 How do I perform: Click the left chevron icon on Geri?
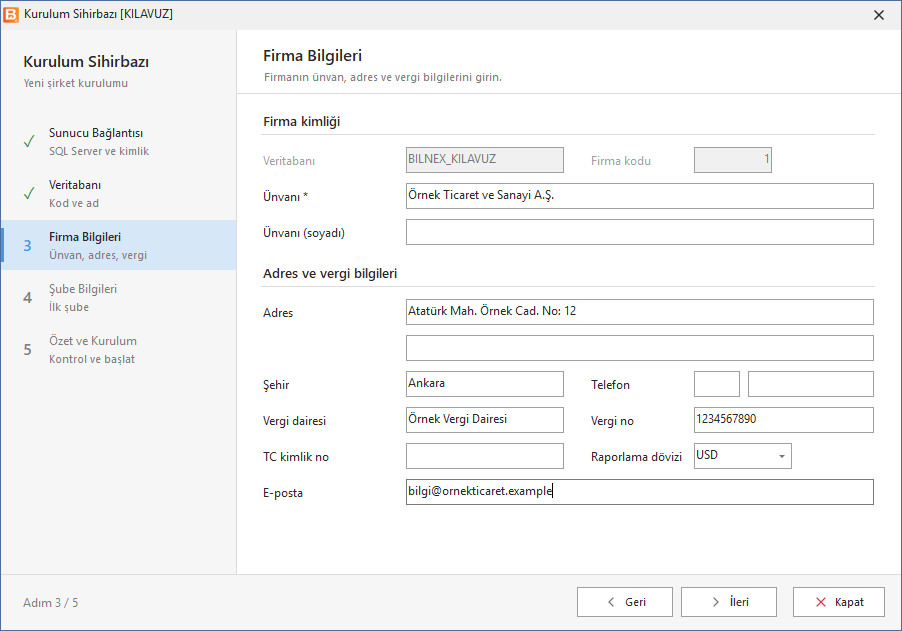(611, 602)
